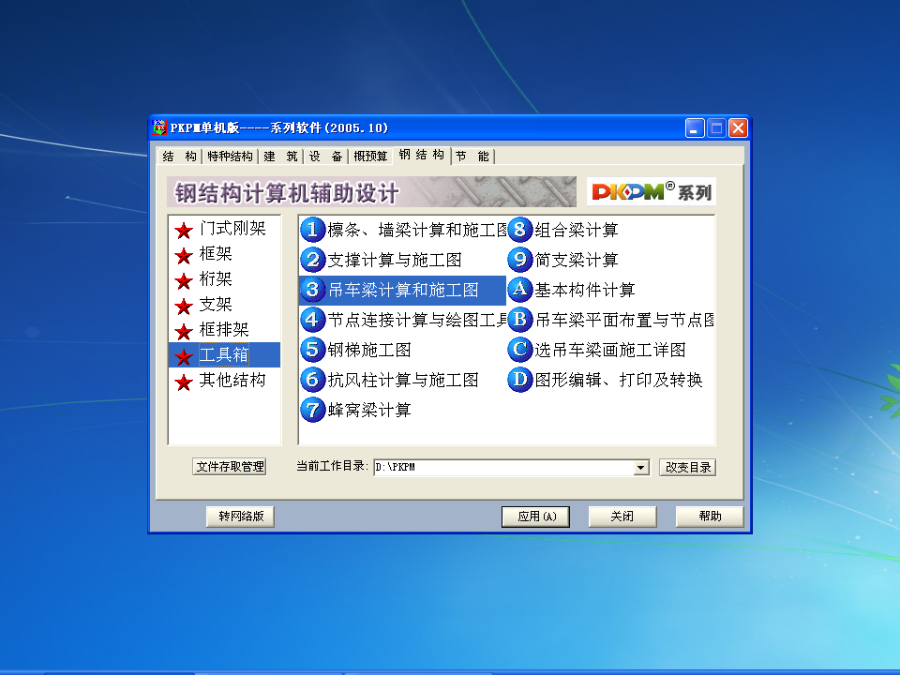The height and width of the screenshot is (675, 900).
Task: Click the numbered icon 2 for 支撑计算与施工图
Action: pos(313,259)
